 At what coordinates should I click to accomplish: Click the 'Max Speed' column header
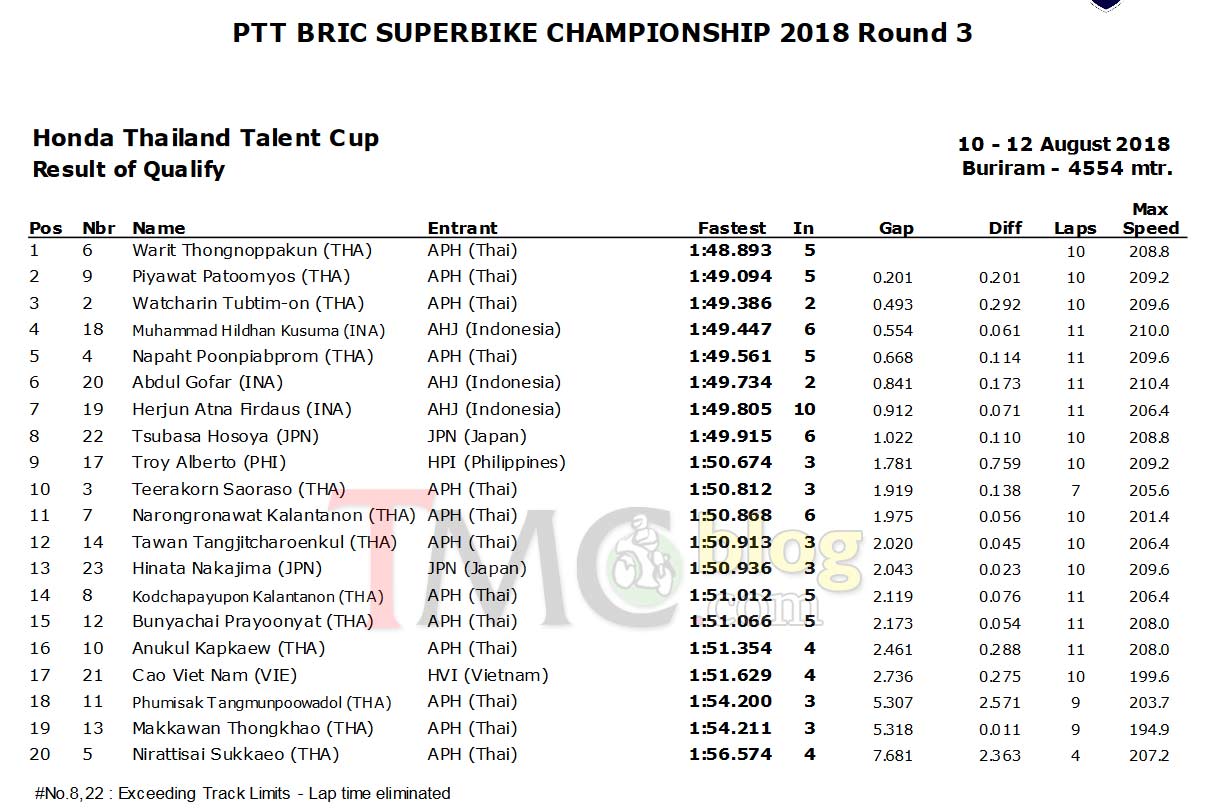[1150, 219]
